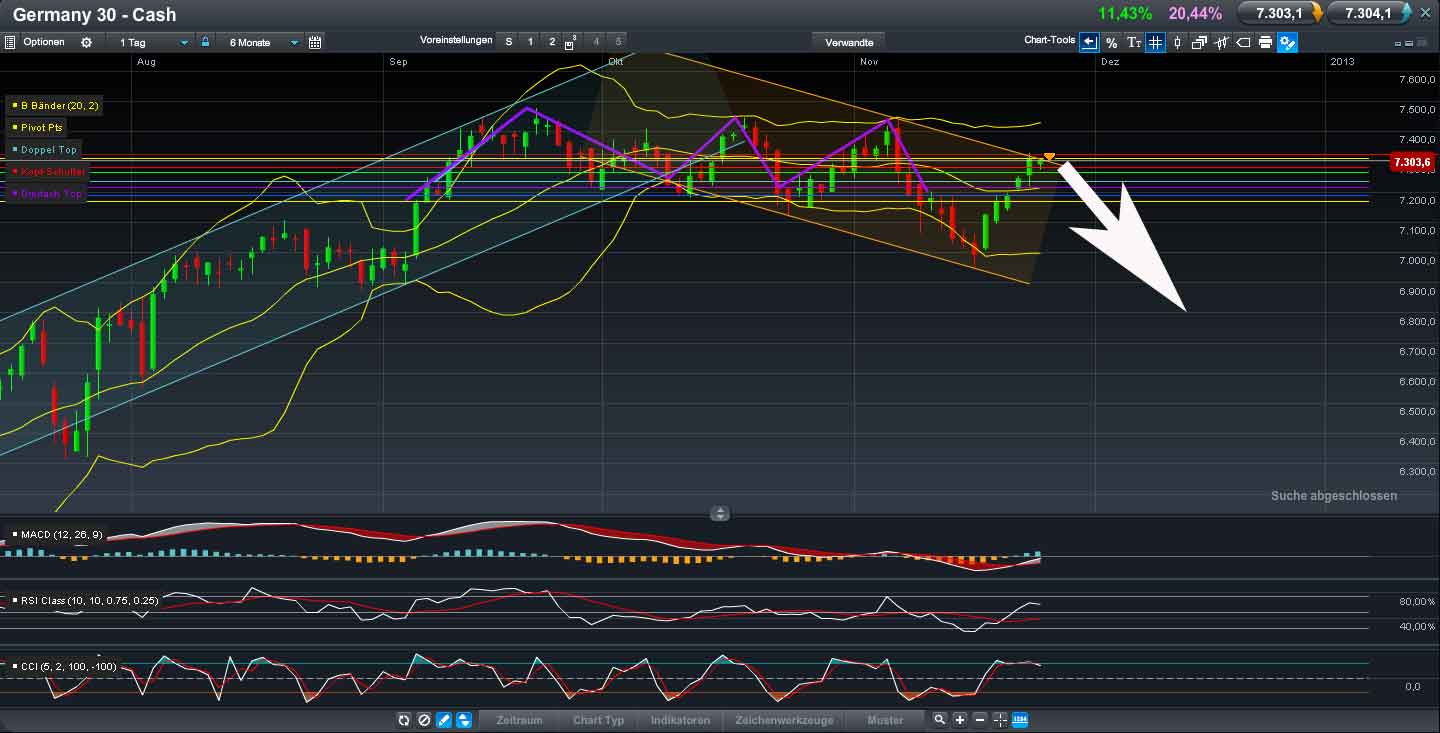Print the chart
Image resolution: width=1440 pixels, height=733 pixels.
point(1266,42)
